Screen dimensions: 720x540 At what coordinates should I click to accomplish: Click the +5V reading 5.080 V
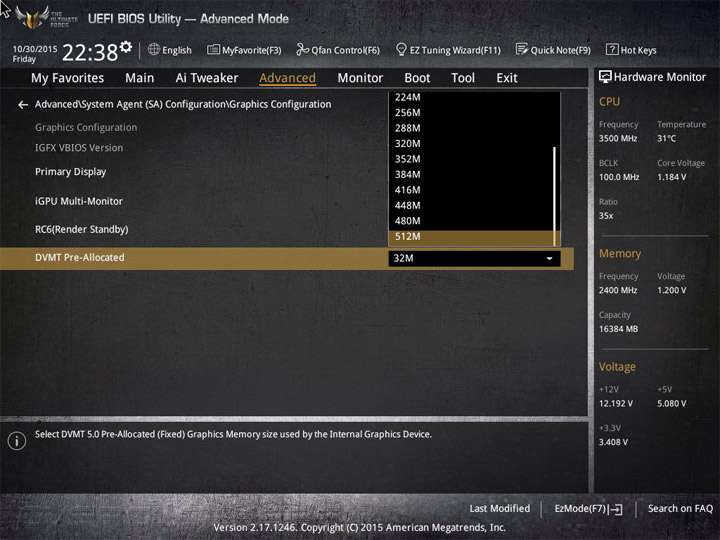tap(671, 404)
